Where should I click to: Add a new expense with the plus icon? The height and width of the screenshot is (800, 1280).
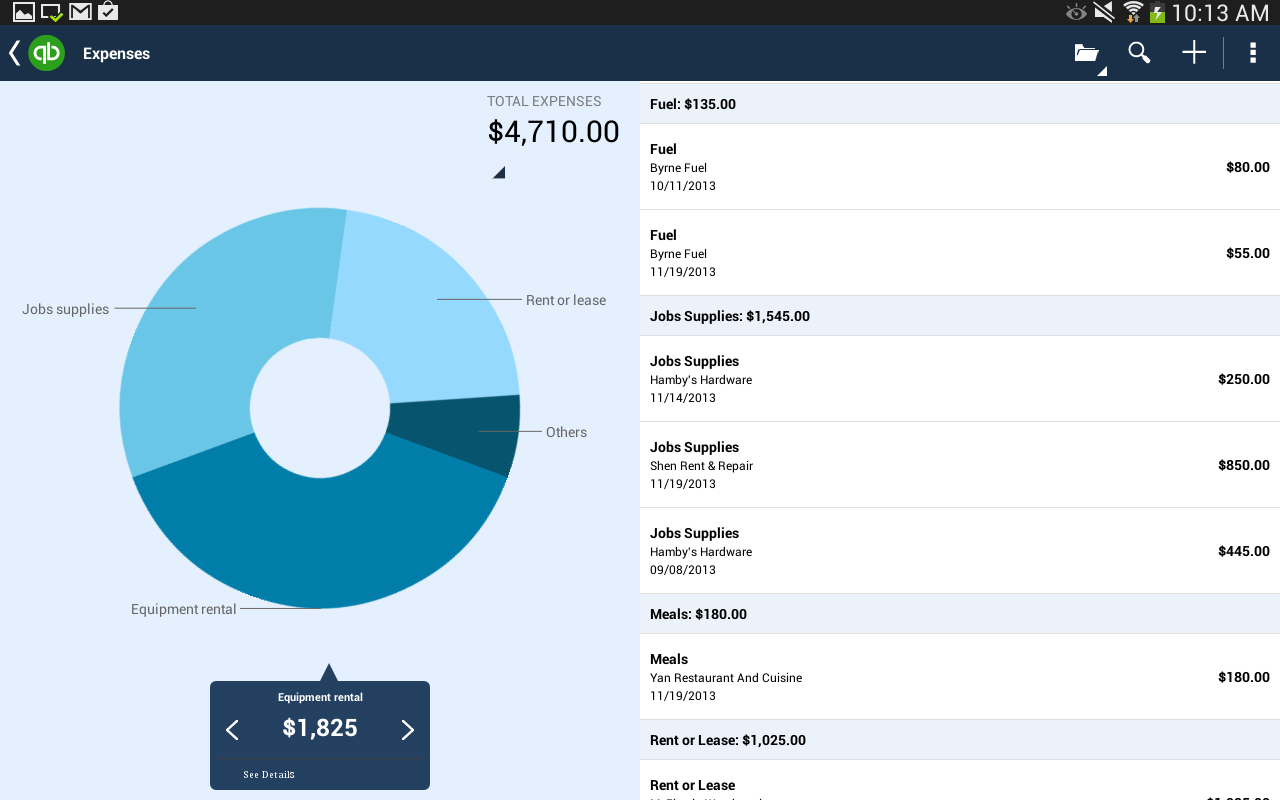click(x=1193, y=52)
